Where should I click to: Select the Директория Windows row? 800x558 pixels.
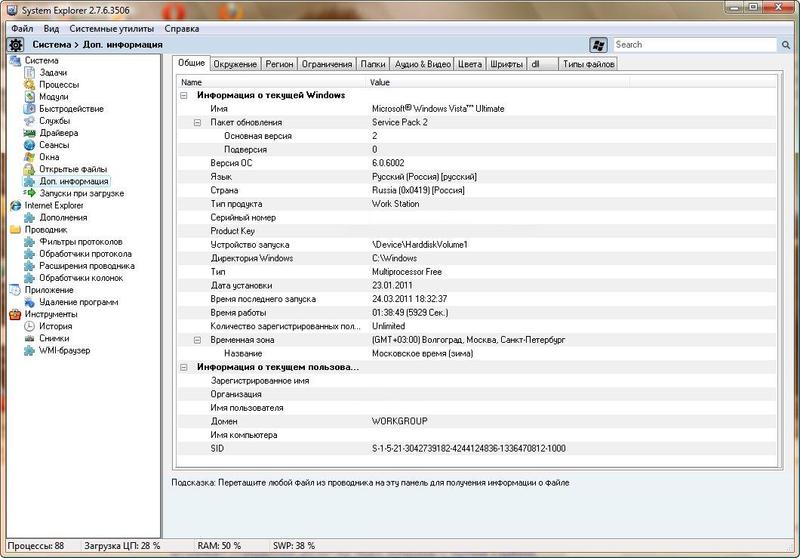coord(477,259)
